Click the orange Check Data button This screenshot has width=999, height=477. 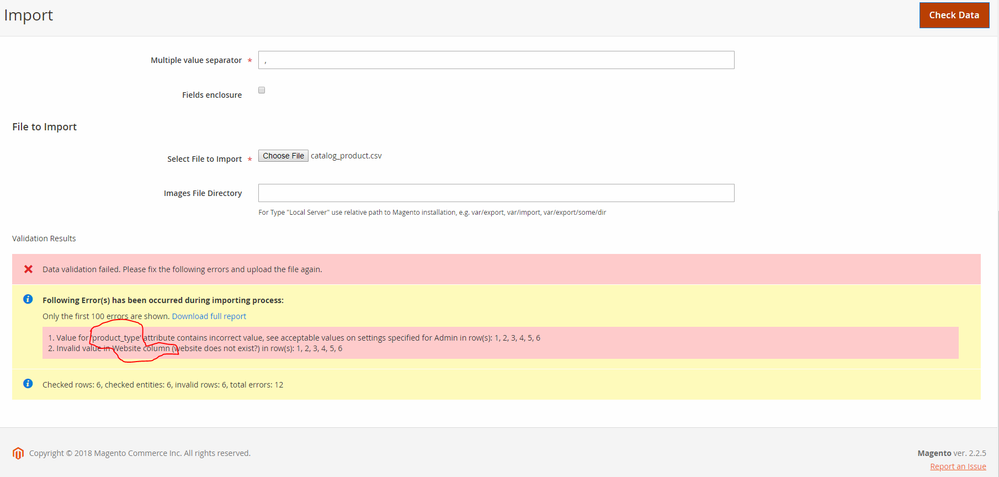click(x=953, y=15)
